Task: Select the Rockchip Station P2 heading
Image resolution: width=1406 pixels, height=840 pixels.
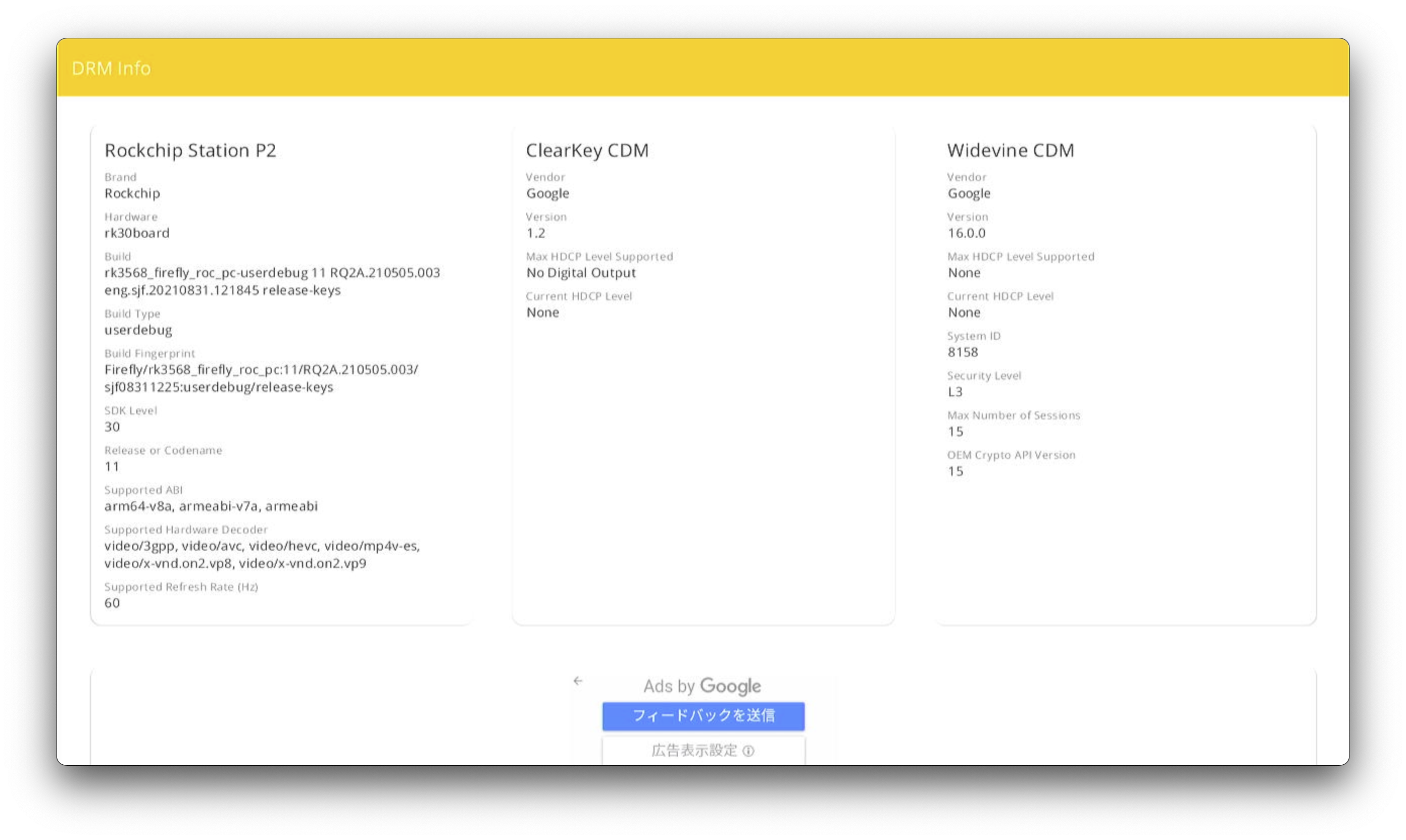Action: click(190, 150)
